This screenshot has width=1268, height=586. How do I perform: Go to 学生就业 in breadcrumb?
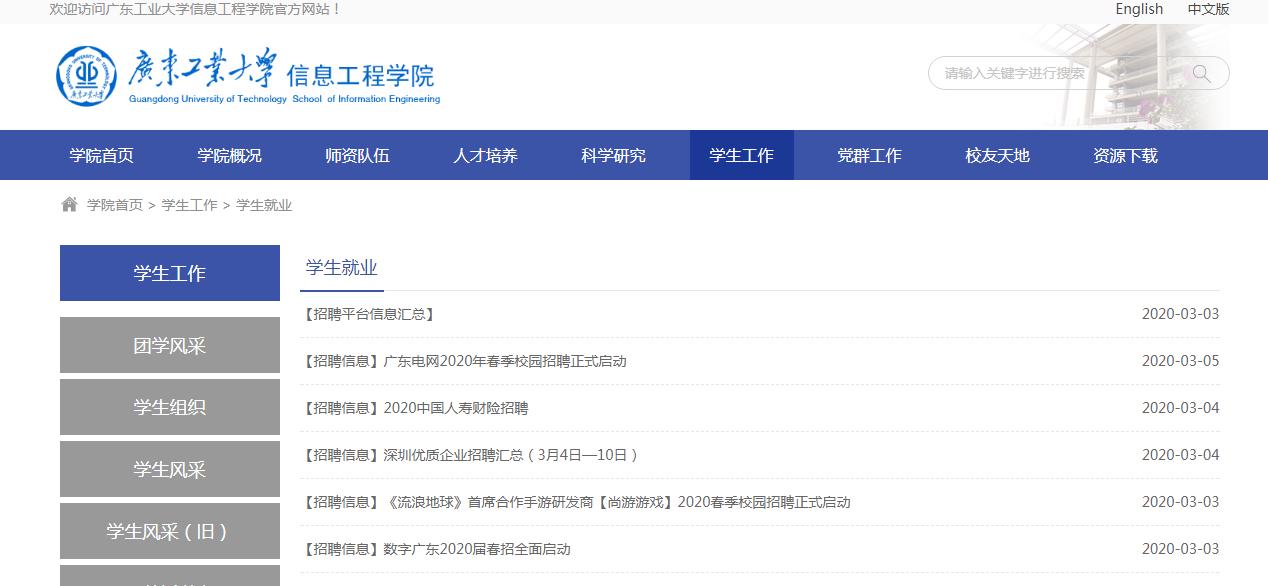(x=264, y=205)
